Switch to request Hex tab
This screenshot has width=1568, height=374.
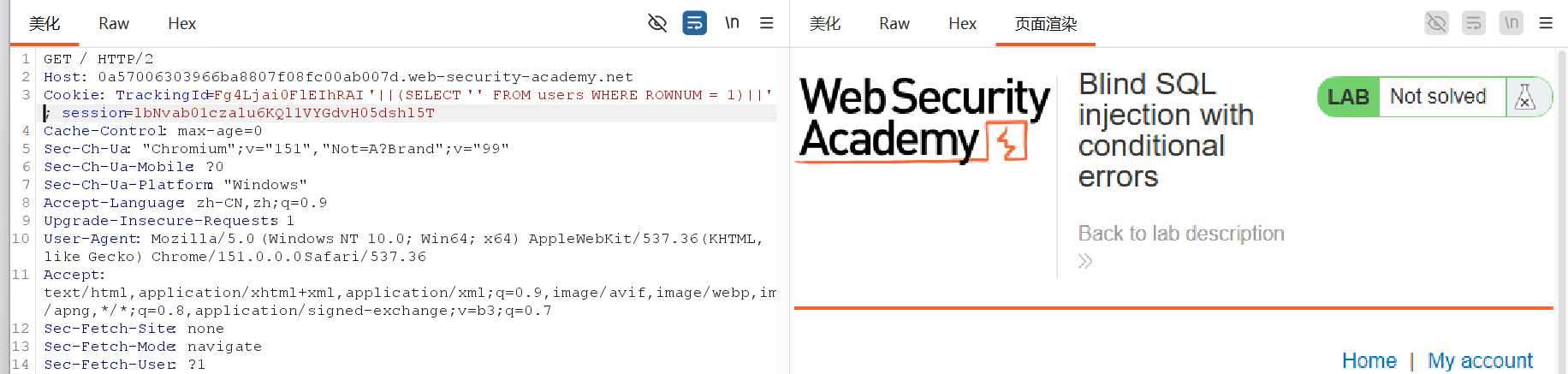click(x=181, y=23)
